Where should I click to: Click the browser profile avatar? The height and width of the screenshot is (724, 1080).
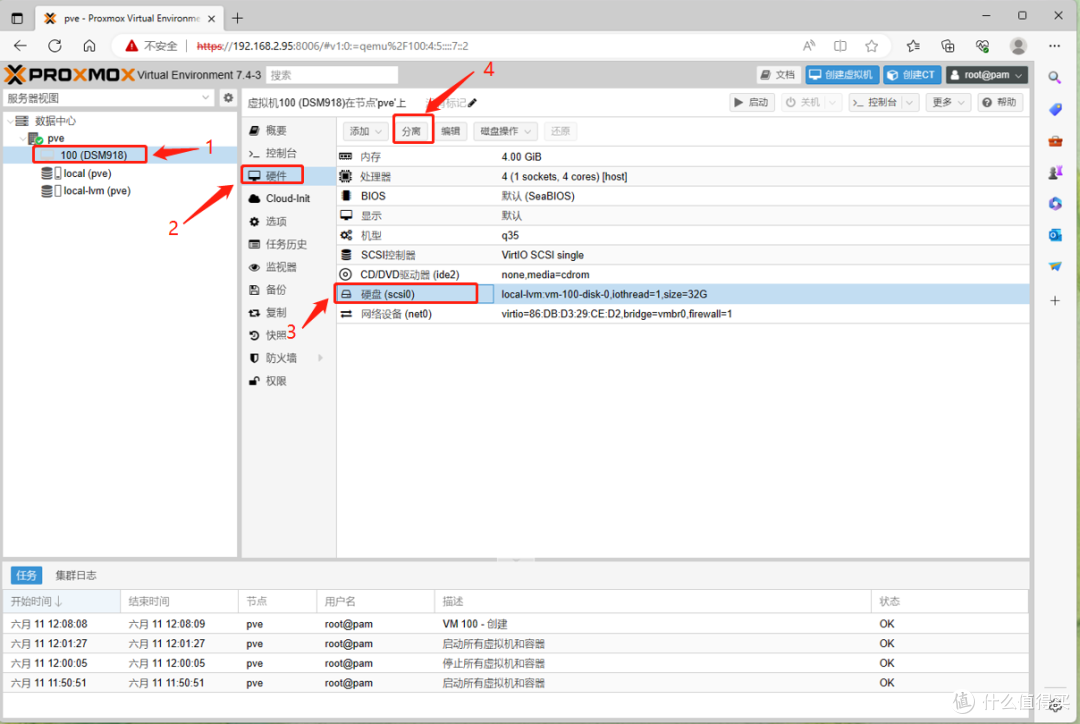1018,45
